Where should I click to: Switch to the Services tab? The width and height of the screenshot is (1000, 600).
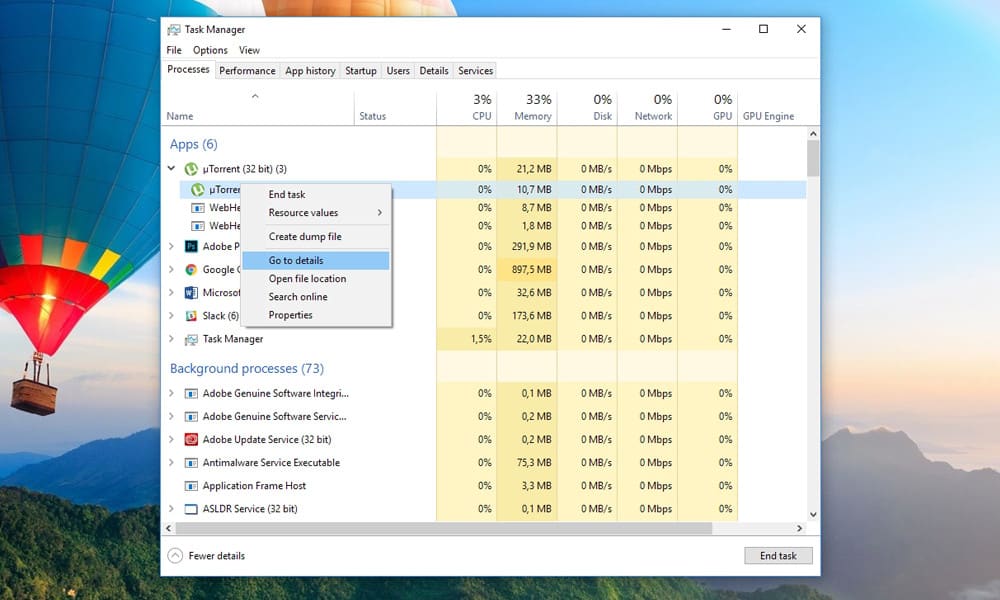(476, 71)
